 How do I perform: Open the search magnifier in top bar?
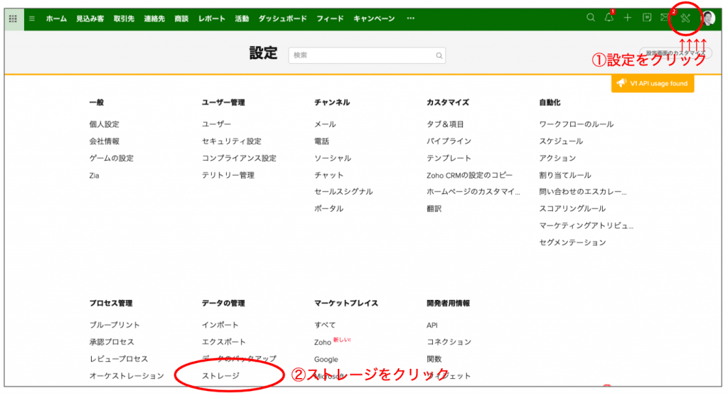591,18
